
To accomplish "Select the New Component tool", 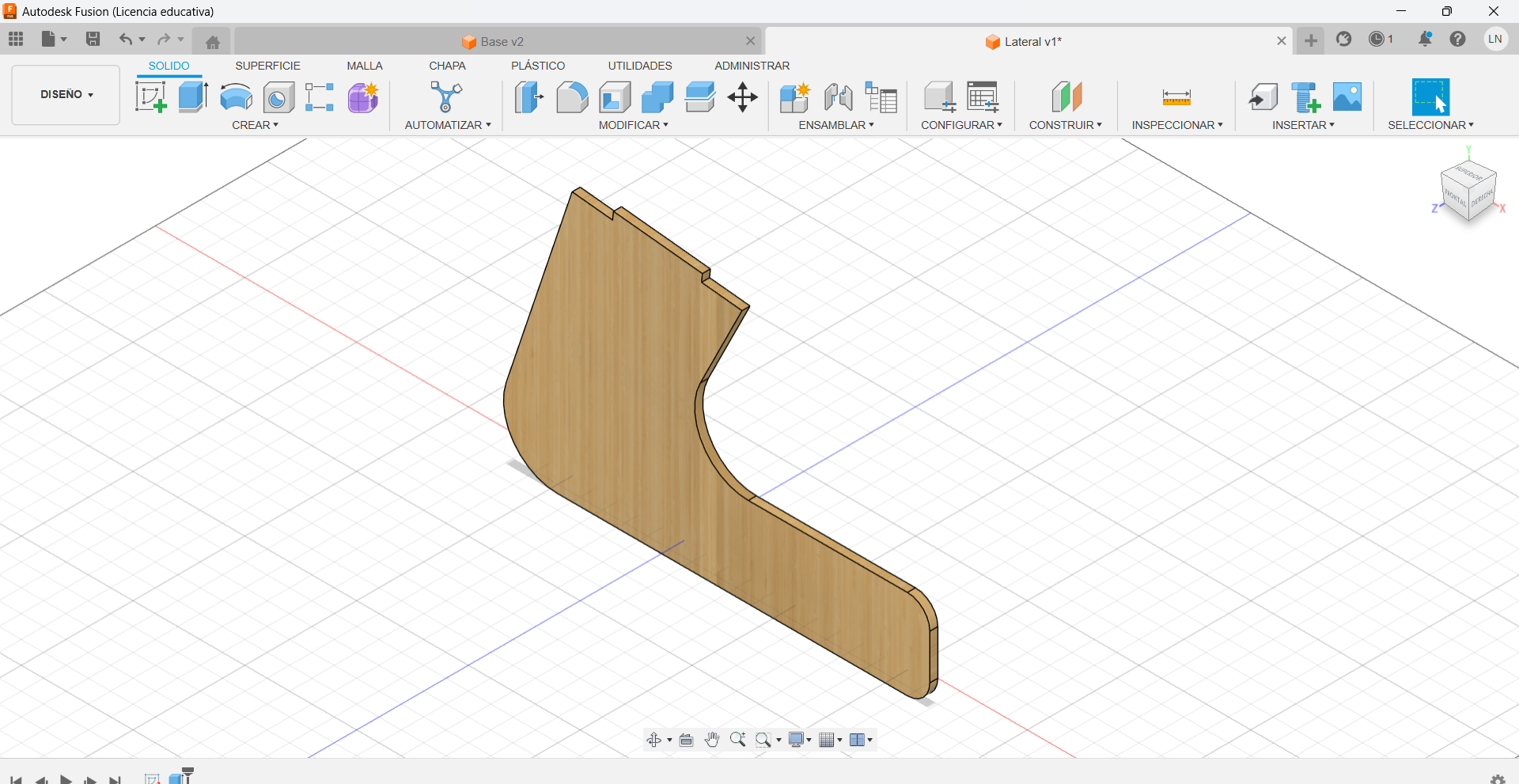I will pos(794,97).
